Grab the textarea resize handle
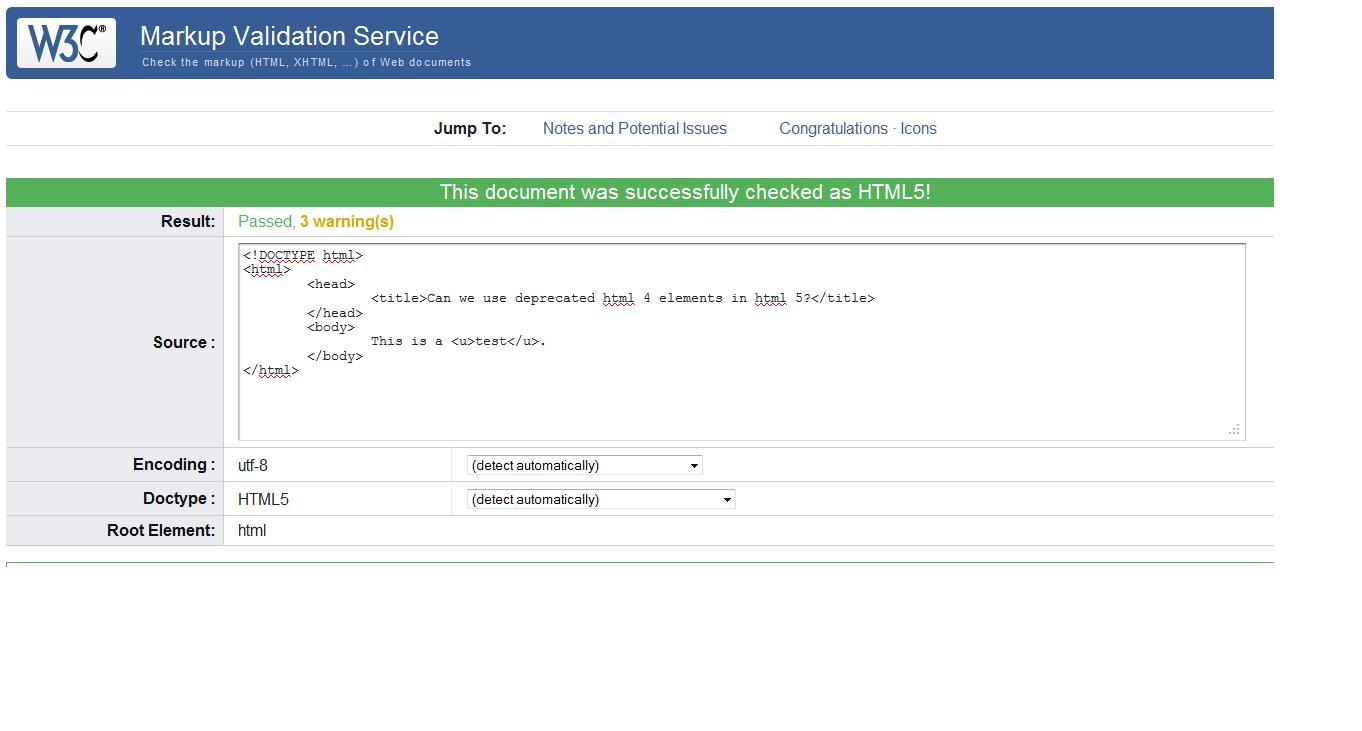Screen dimensions: 1362x731 1235,429
